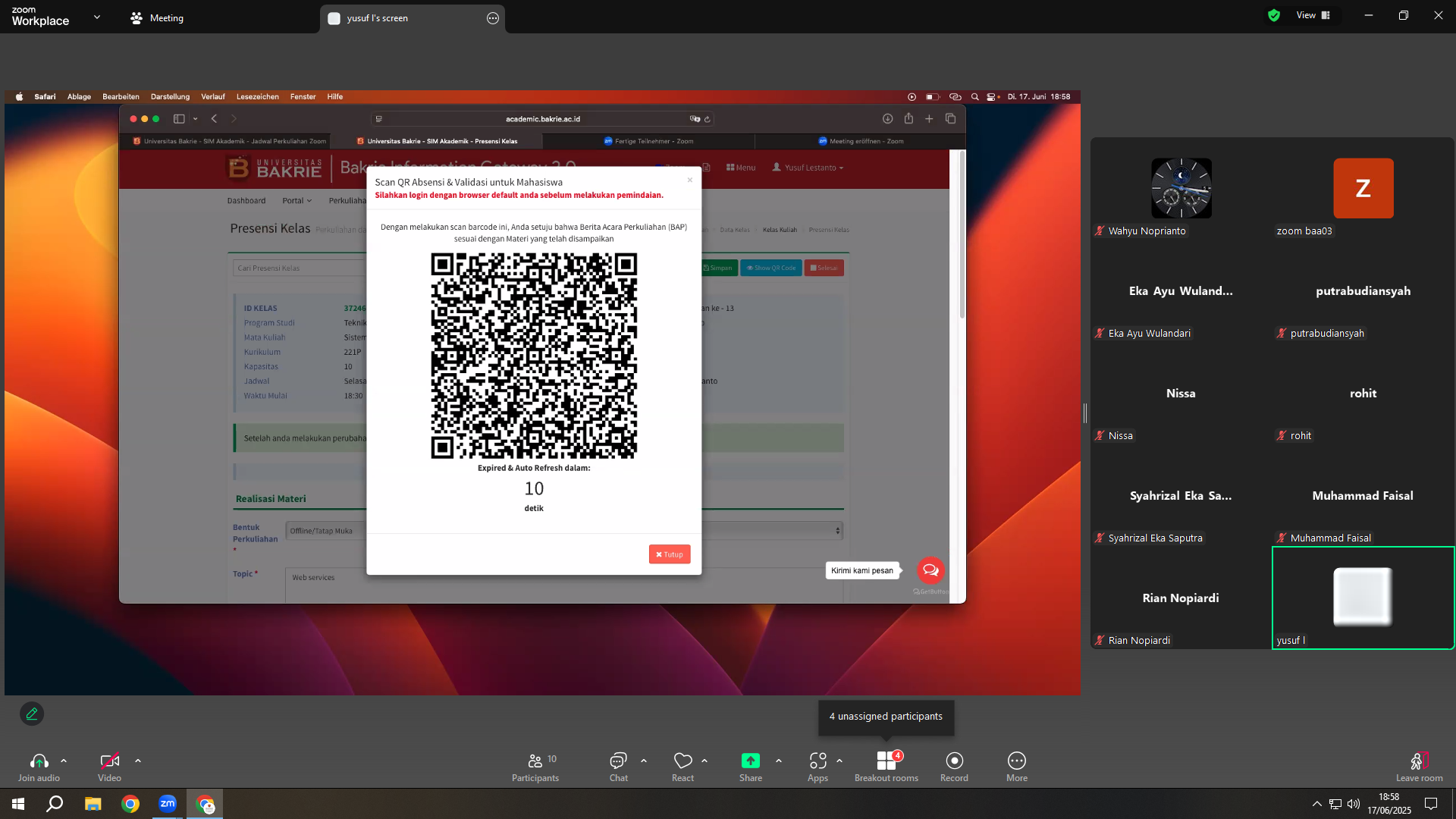1456x819 pixels.
Task: Switch to the Meeting tab
Action: click(x=157, y=18)
